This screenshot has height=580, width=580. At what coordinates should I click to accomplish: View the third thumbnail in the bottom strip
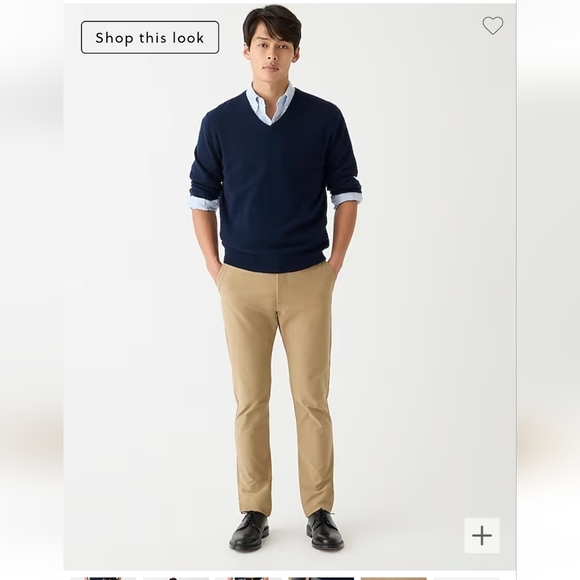tap(248, 578)
